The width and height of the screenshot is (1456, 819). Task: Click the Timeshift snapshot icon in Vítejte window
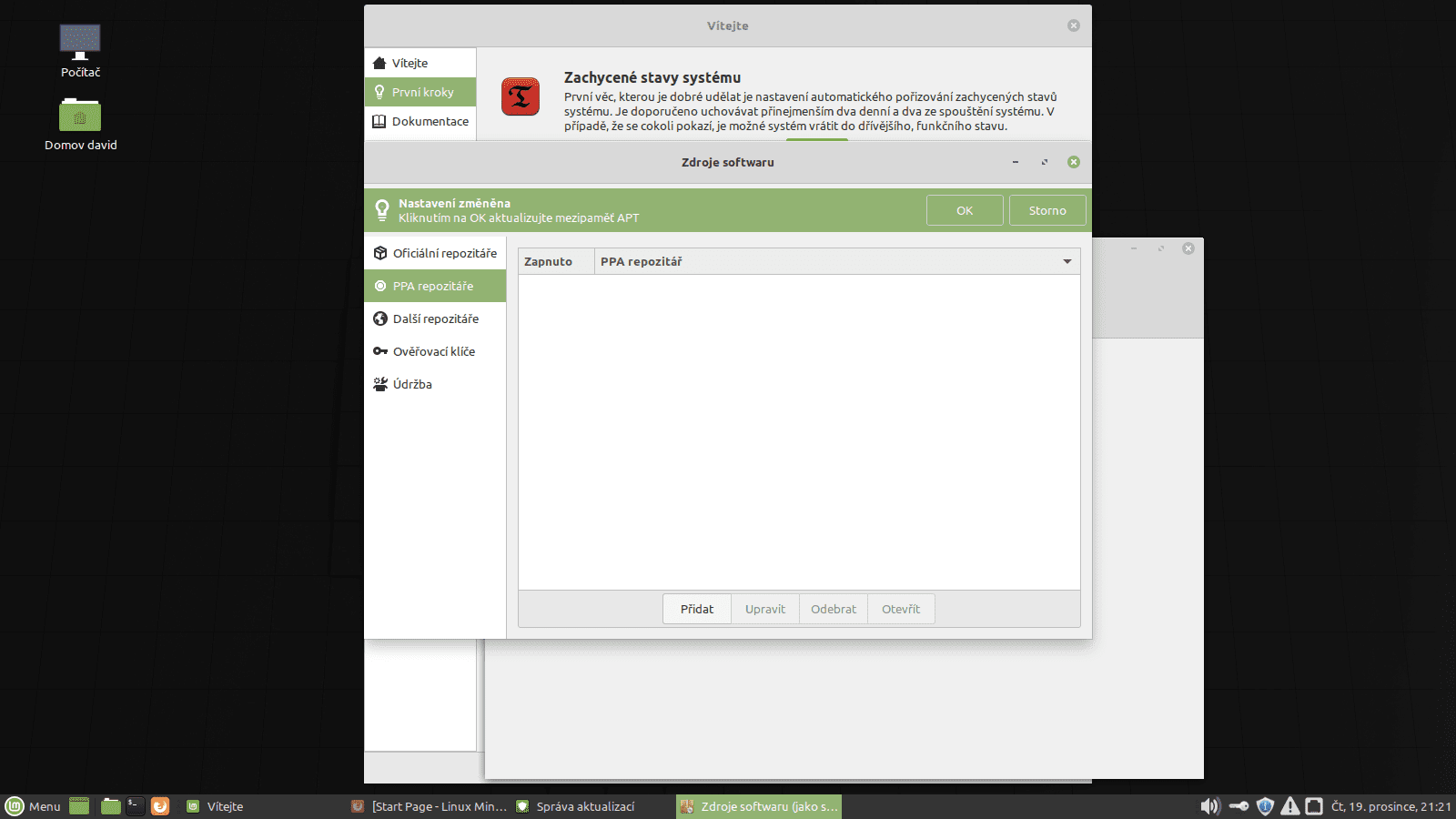pos(520,96)
